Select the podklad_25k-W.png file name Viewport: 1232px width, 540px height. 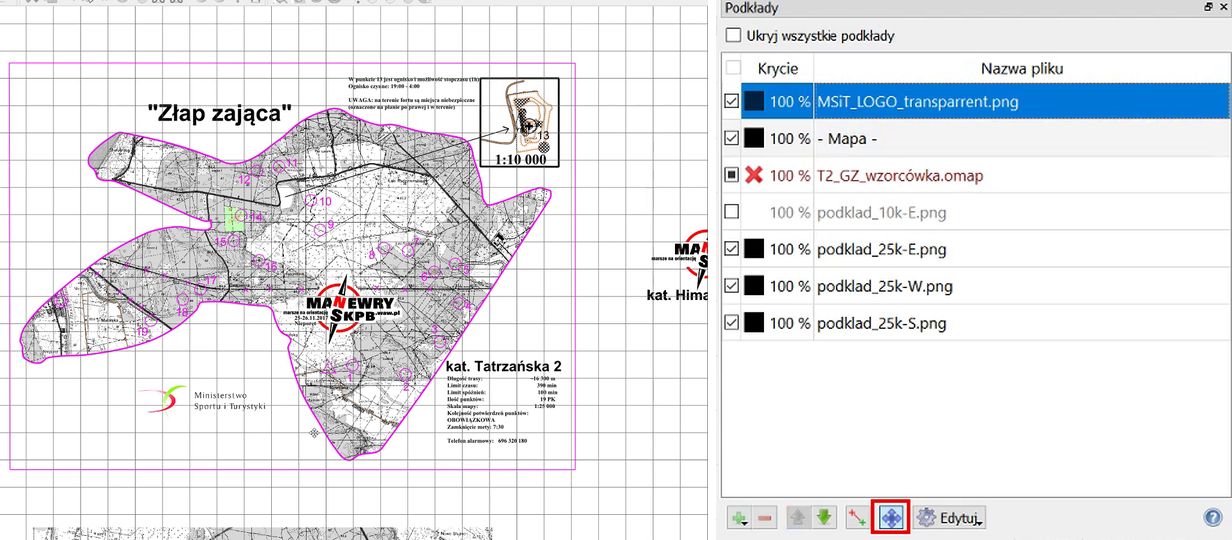pyautogui.click(x=884, y=286)
